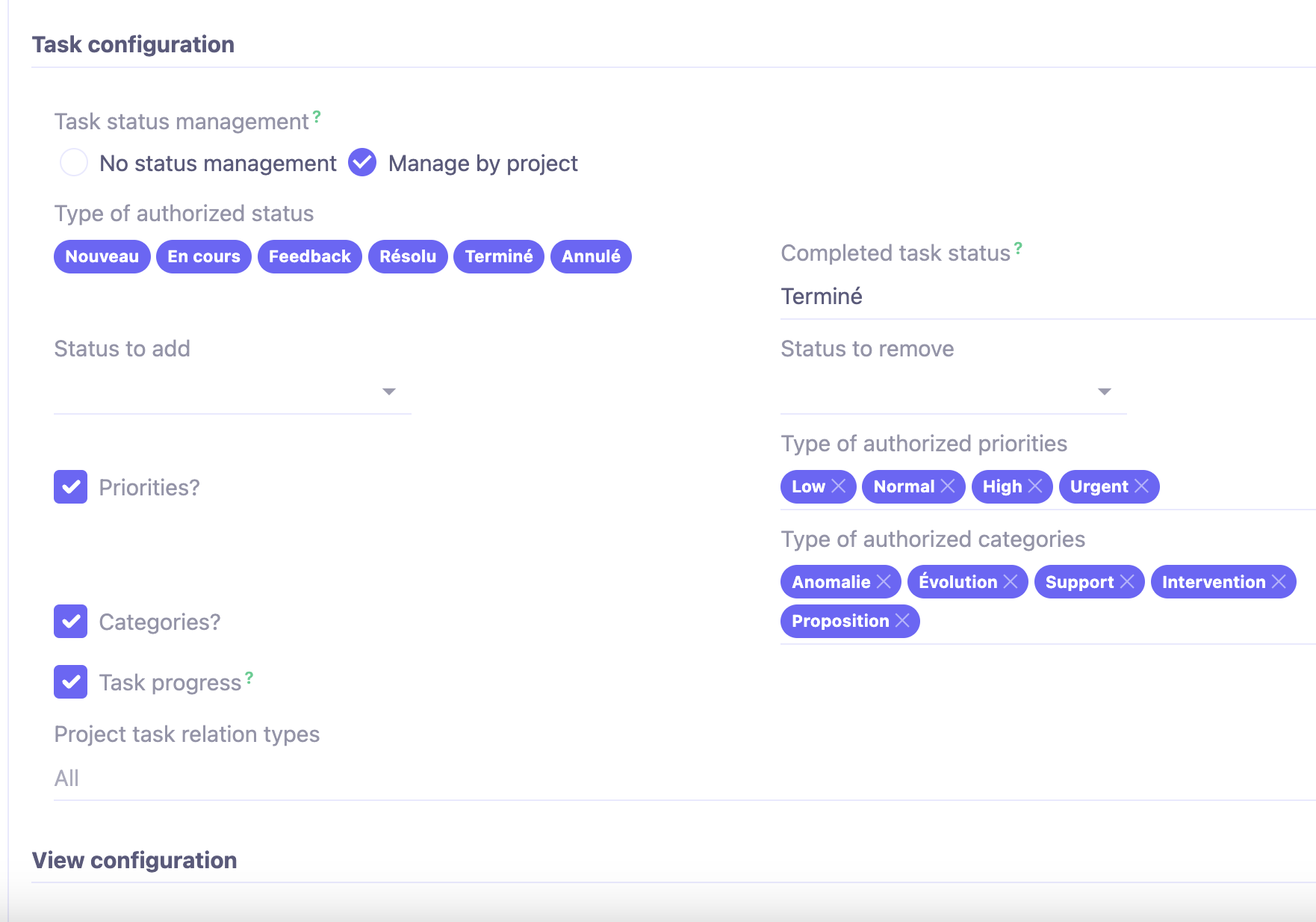The width and height of the screenshot is (1316, 922).
Task: Open the Status to remove dropdown
Action: coord(1105,391)
